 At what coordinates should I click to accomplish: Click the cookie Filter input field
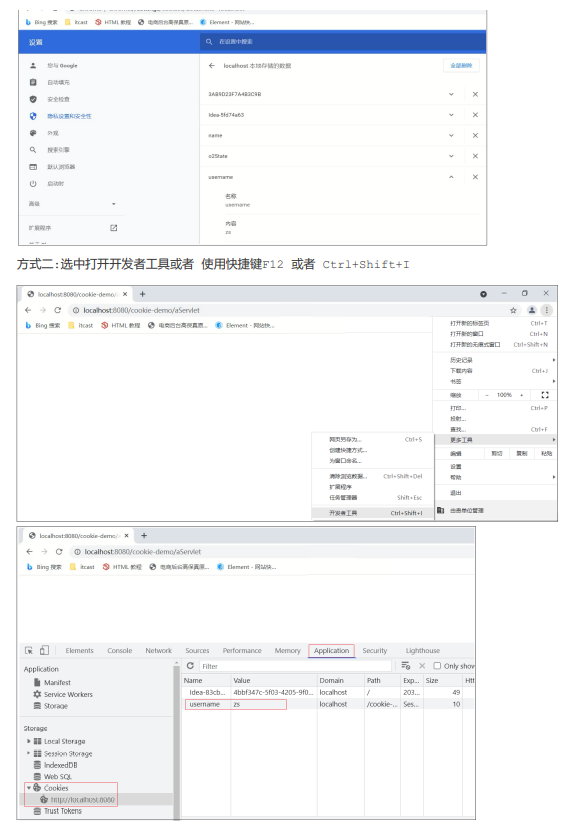[x=296, y=666]
